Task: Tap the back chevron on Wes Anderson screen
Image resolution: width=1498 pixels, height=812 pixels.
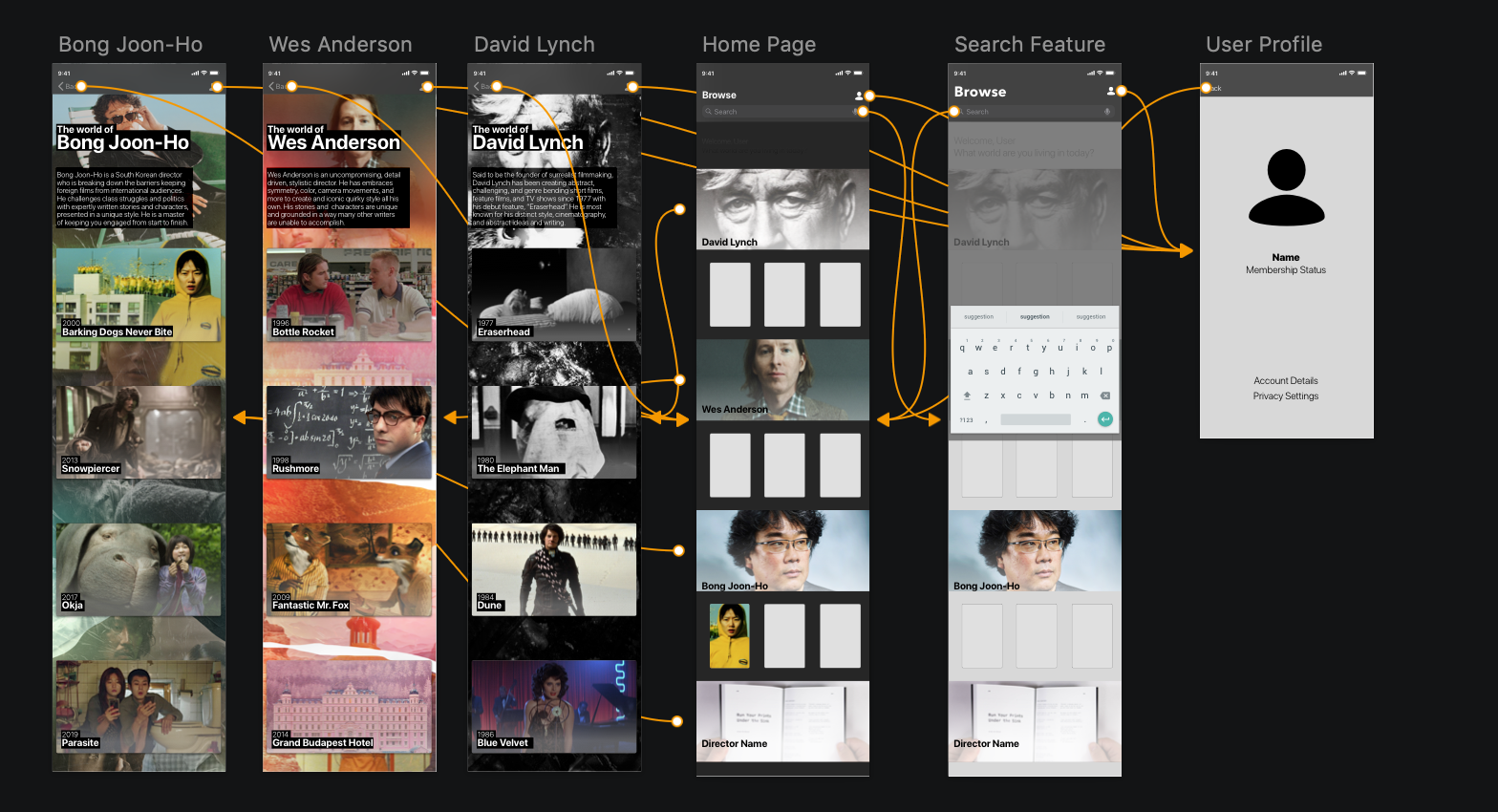Action: click(x=271, y=86)
